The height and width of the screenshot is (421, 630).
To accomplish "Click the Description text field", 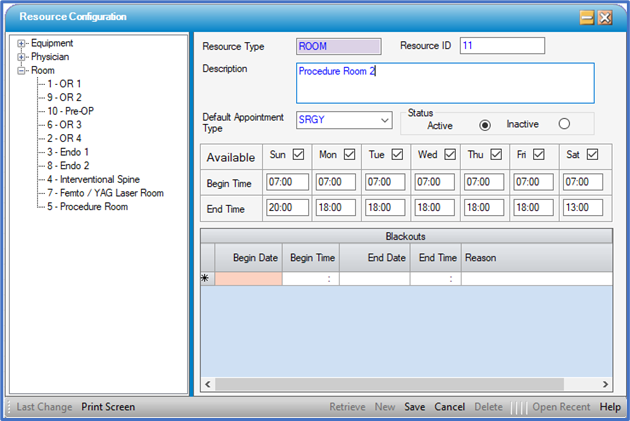I will [445, 83].
